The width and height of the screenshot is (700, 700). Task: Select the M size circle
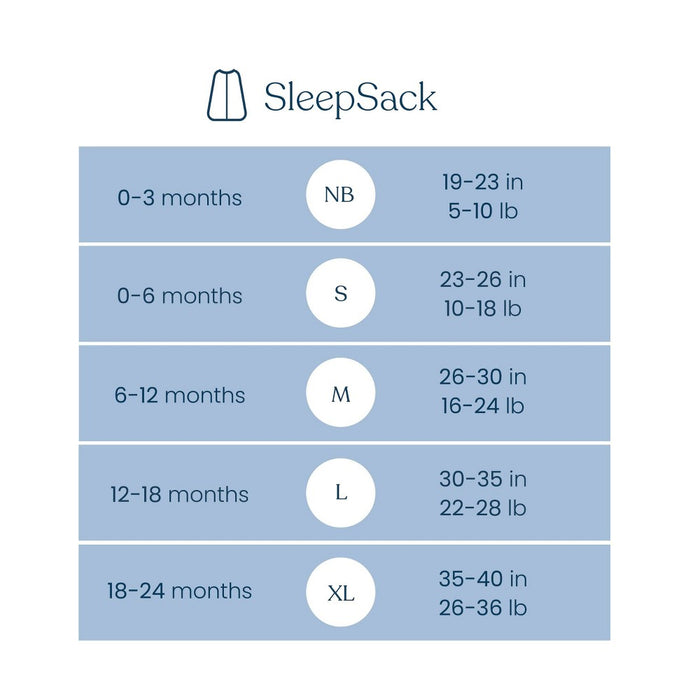coord(340,394)
